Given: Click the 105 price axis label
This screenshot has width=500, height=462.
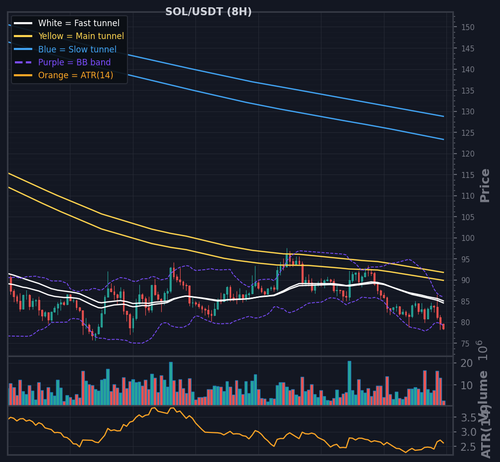Looking at the screenshot, I should (468, 217).
